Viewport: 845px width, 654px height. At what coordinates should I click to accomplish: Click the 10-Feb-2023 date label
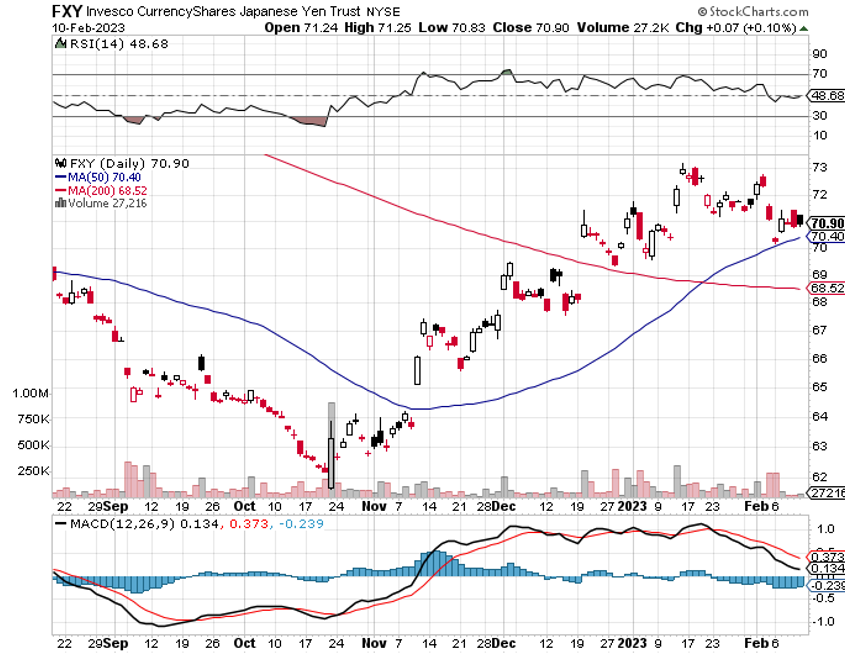[88, 27]
